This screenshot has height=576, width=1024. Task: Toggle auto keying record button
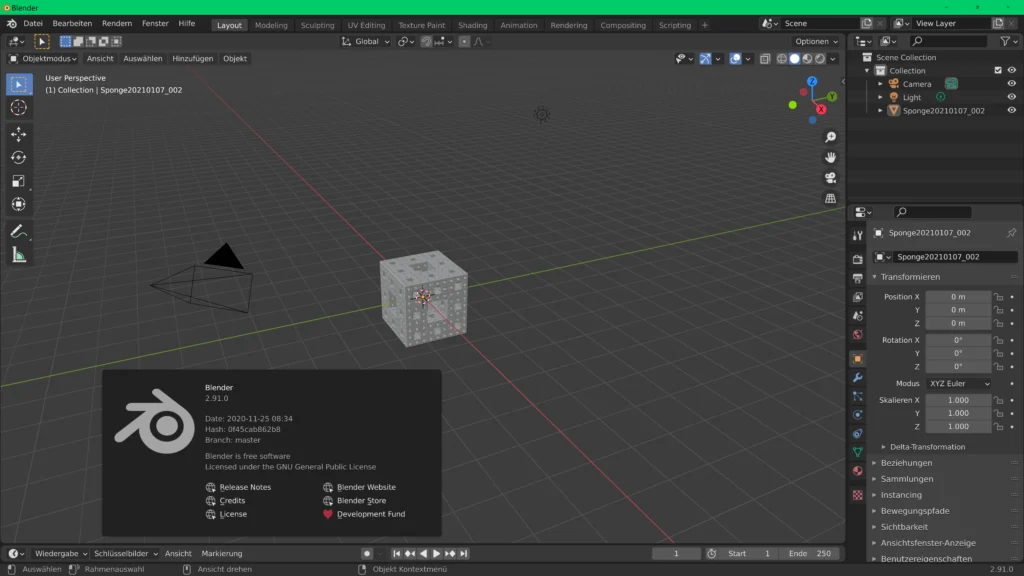pos(366,553)
